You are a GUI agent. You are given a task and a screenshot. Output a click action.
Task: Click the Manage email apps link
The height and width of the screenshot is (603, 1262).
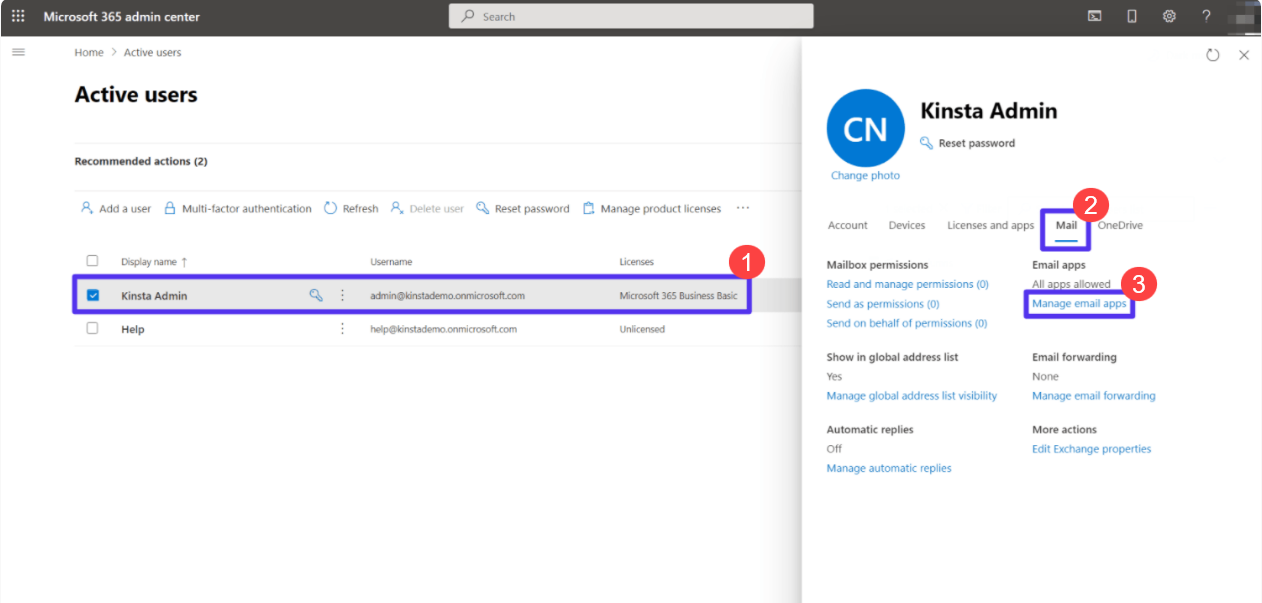1079,303
